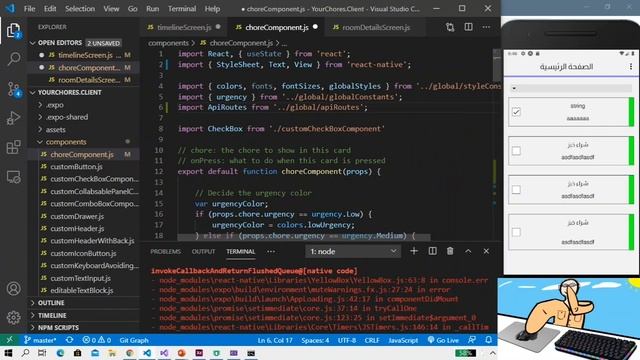
Task: Click the master branch in status bar
Action: [x=40, y=340]
